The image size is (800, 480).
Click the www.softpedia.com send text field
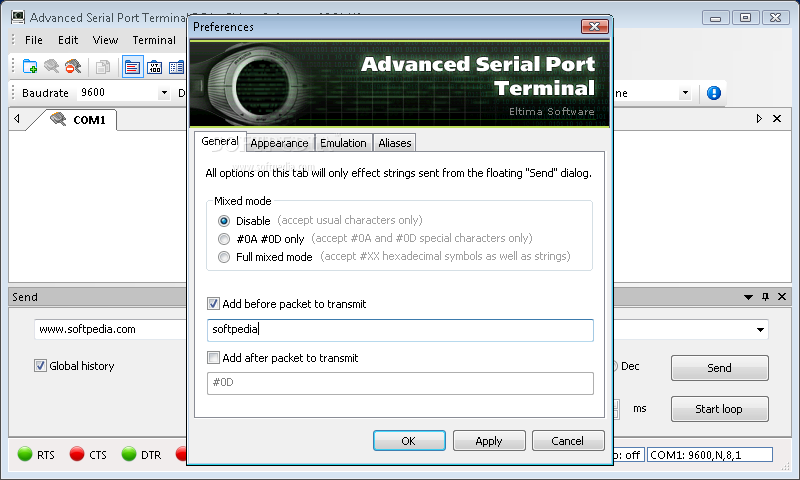(x=110, y=330)
